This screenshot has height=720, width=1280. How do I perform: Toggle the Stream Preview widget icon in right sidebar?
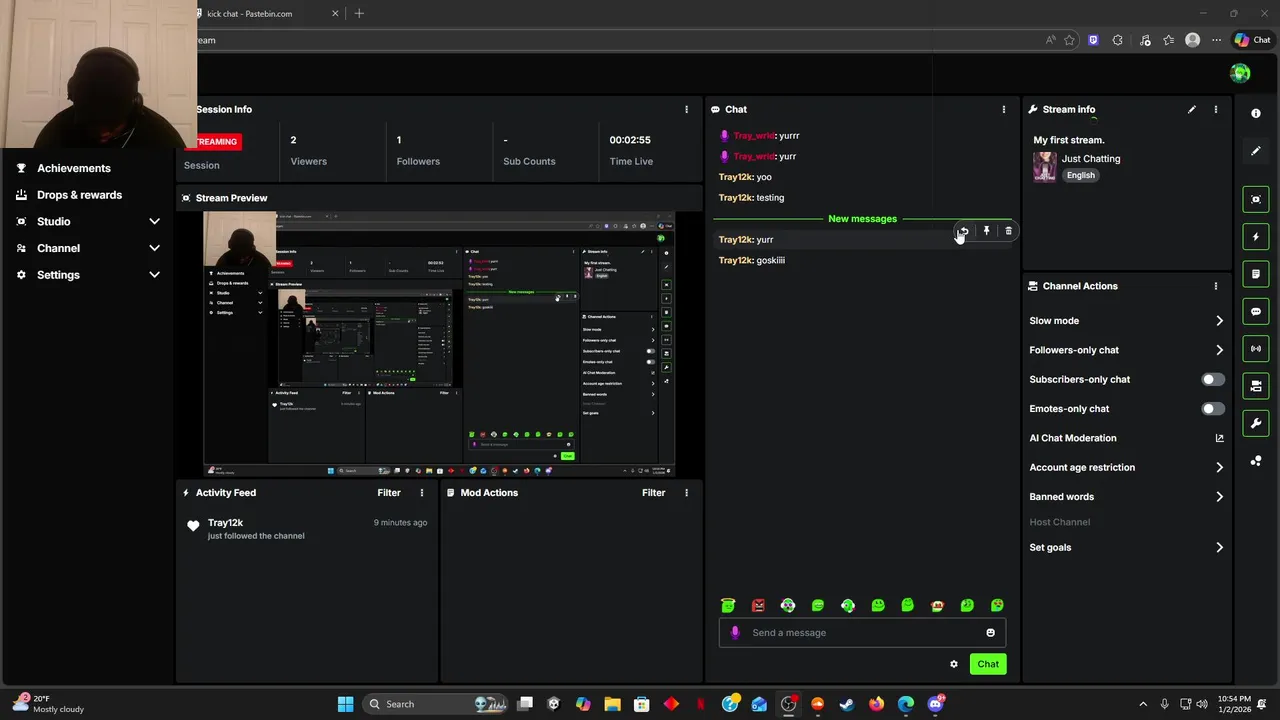coord(1256,199)
